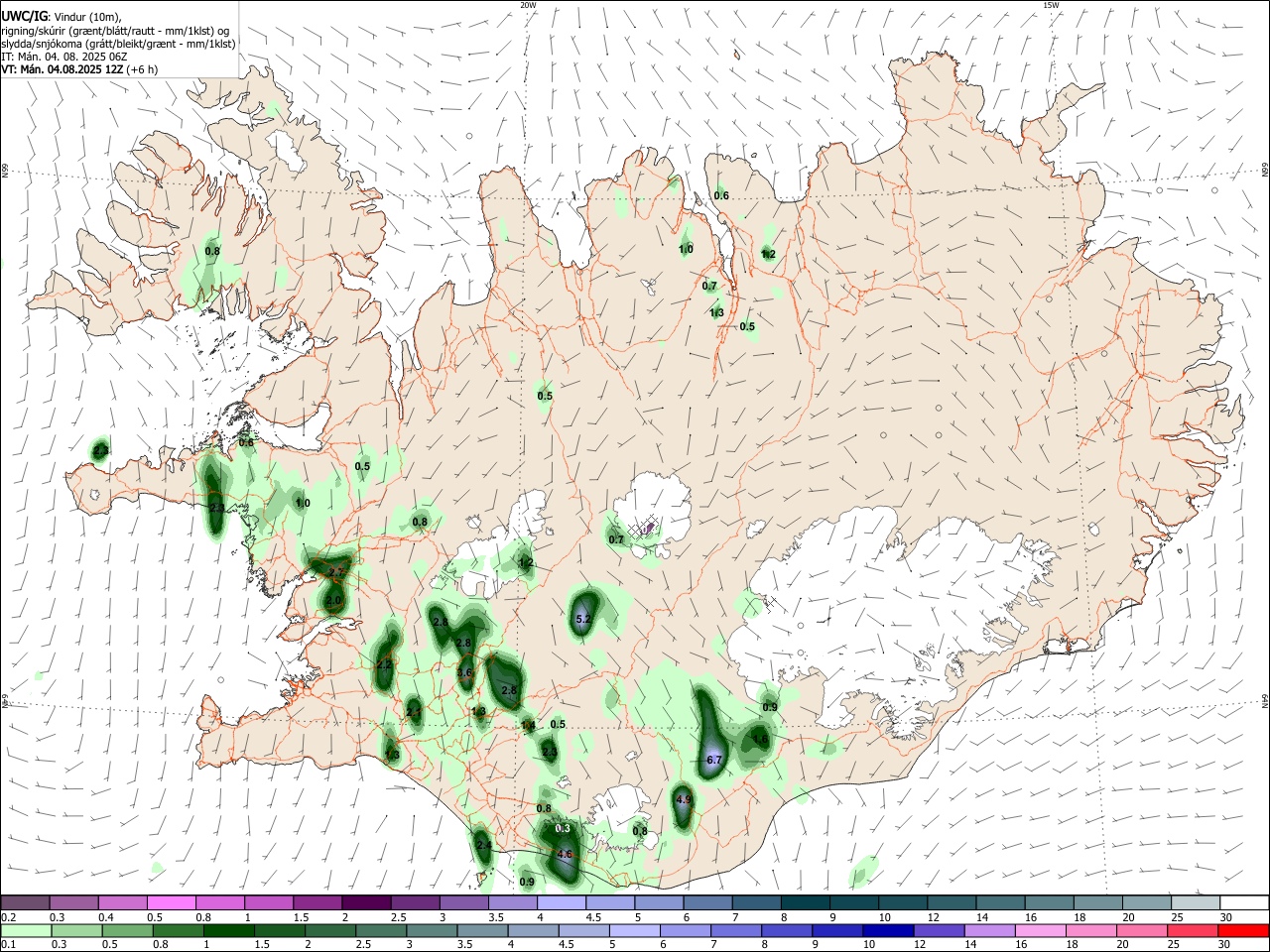Click the 2.7 precipitation label
The height and width of the screenshot is (952, 1270).
(336, 572)
